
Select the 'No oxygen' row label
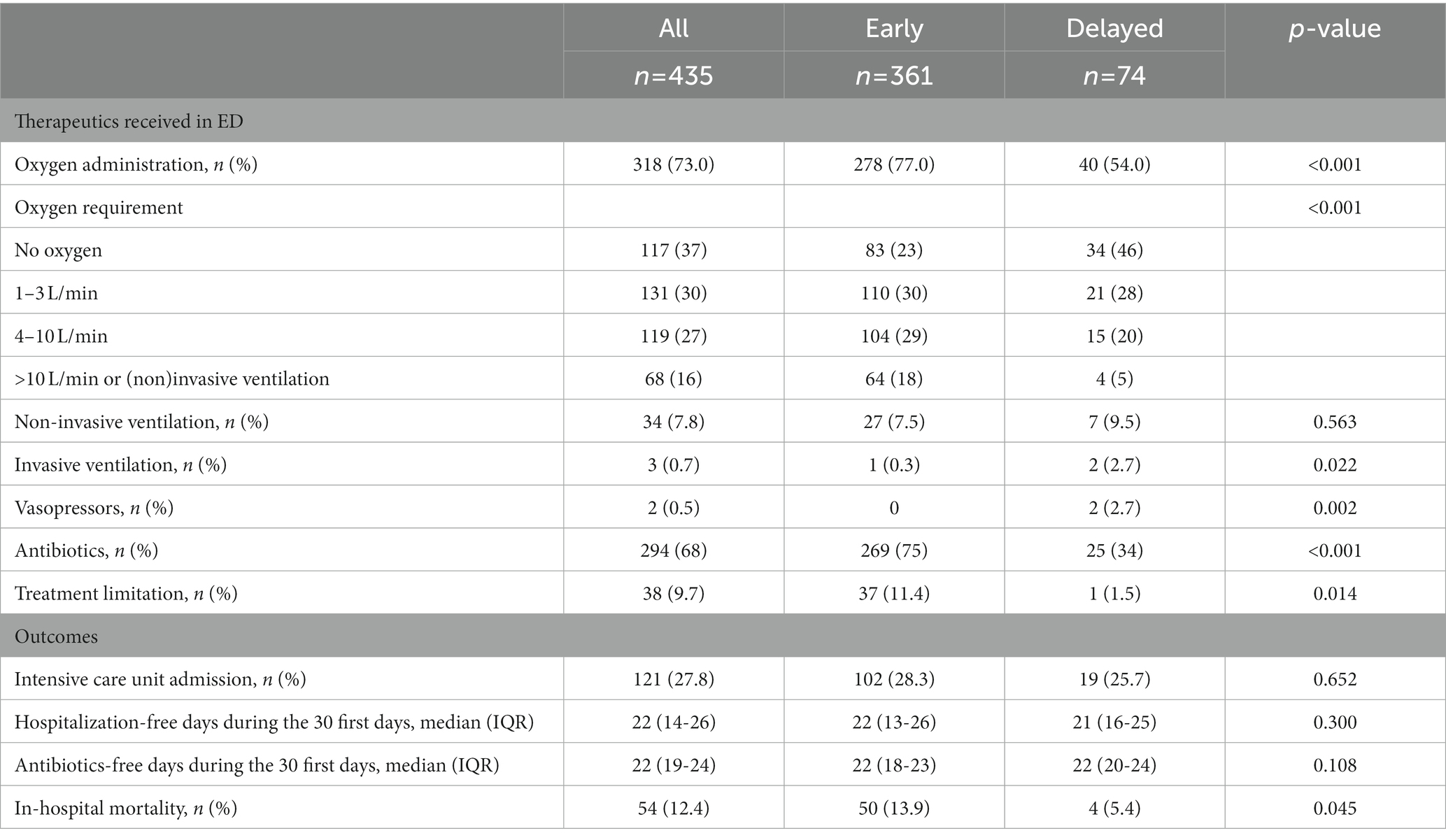click(58, 250)
